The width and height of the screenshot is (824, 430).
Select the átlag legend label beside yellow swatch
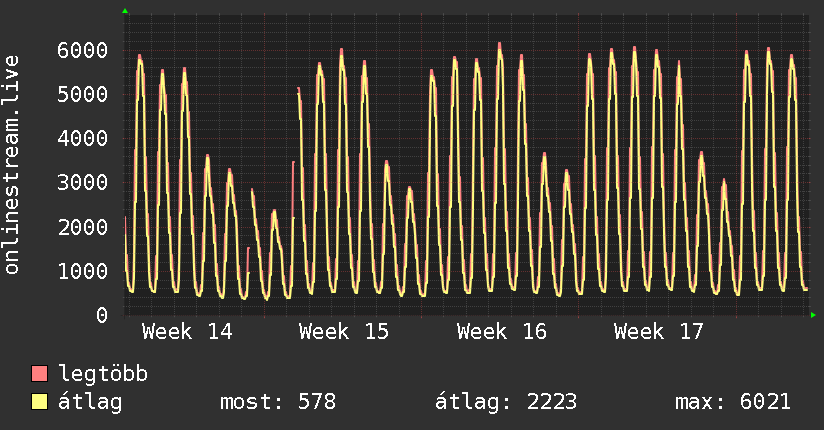(x=90, y=402)
